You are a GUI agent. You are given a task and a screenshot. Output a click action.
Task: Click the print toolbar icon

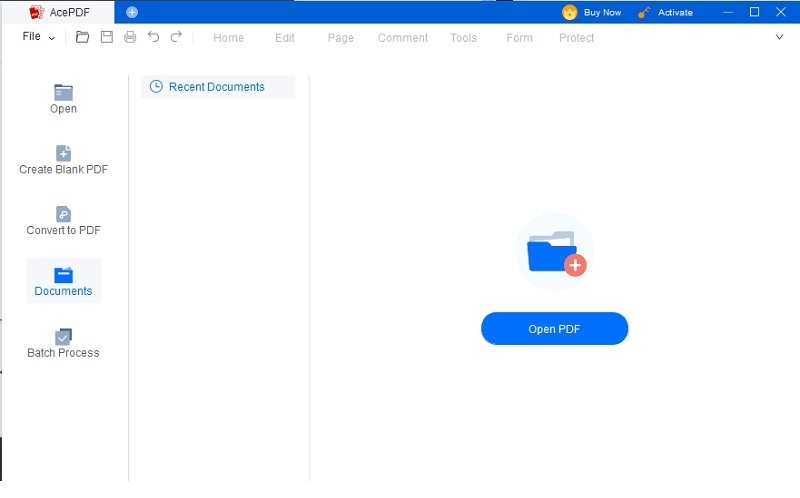130,37
